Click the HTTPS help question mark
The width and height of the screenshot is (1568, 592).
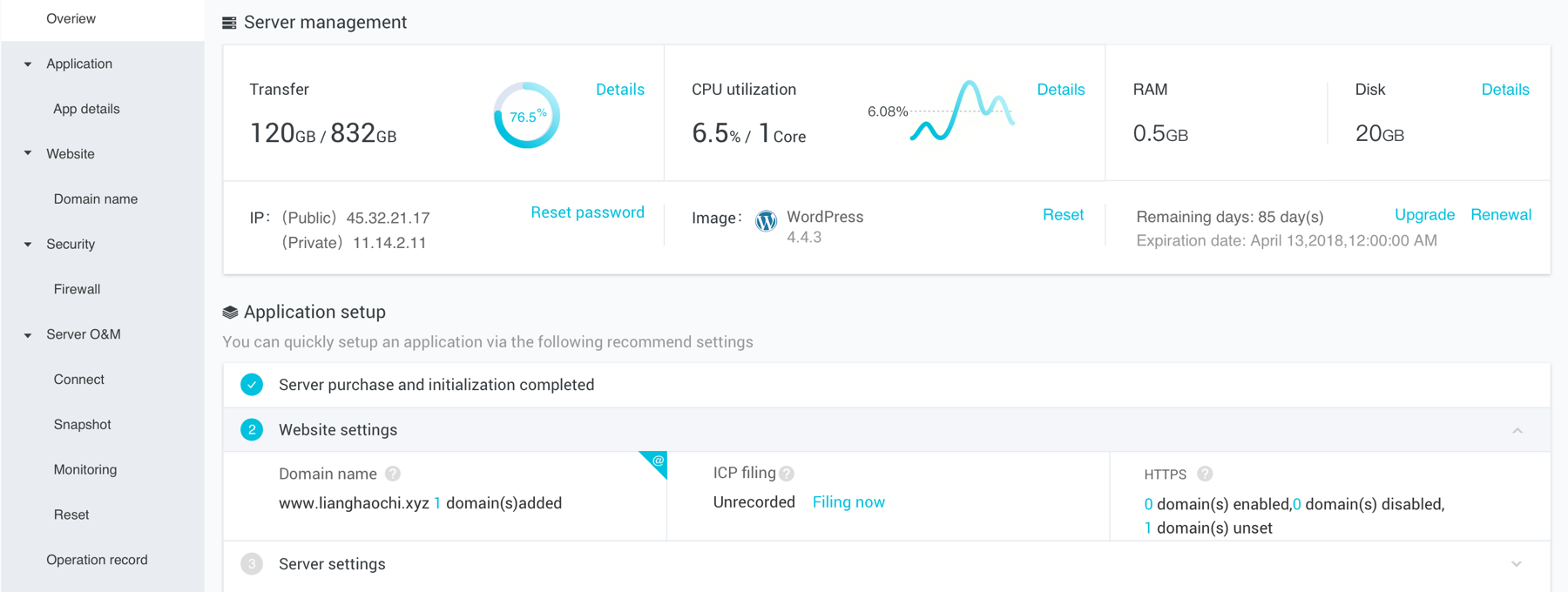(1205, 474)
